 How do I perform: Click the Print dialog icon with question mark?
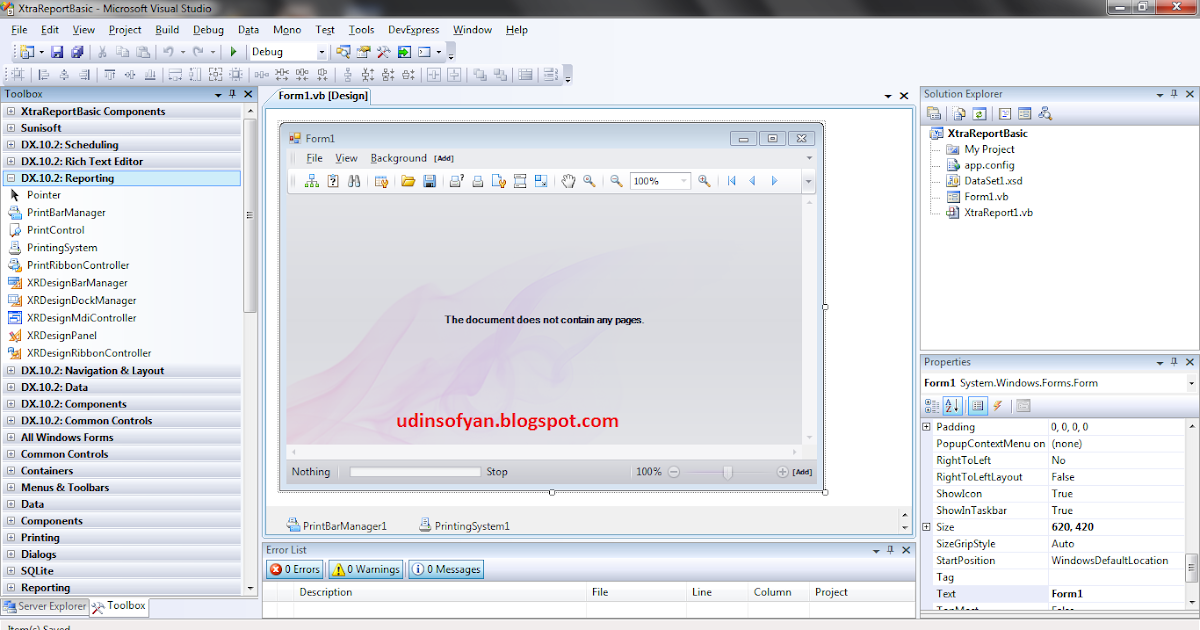pos(456,181)
